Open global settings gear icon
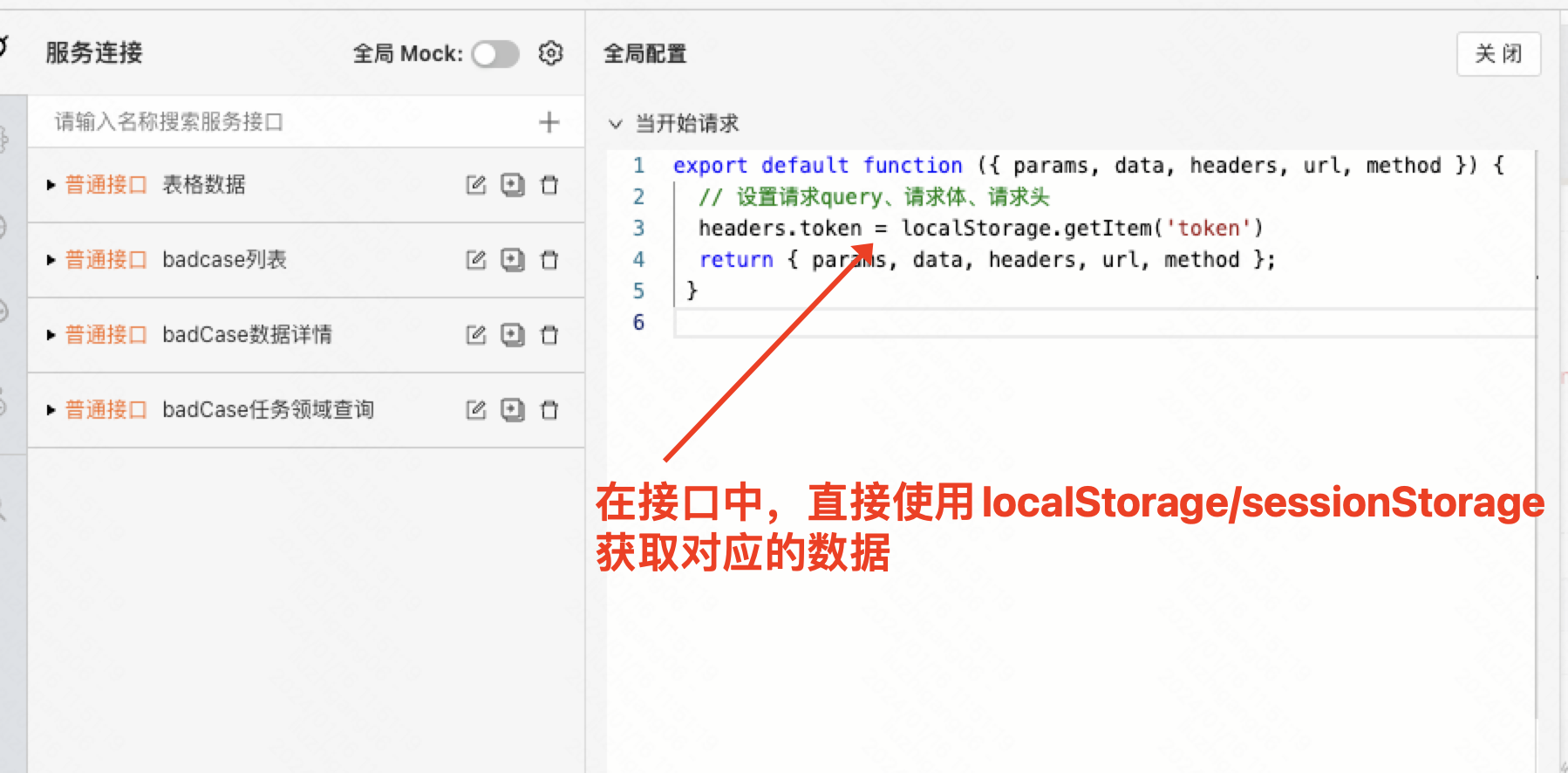1568x773 pixels. pyautogui.click(x=550, y=53)
